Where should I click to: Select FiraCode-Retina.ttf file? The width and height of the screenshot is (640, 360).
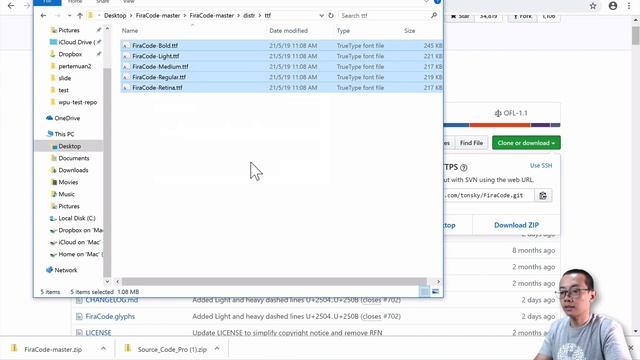click(282, 88)
